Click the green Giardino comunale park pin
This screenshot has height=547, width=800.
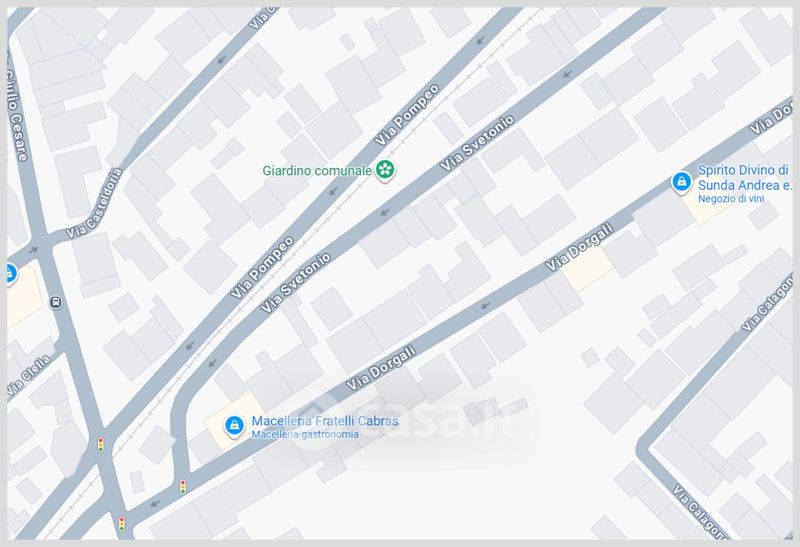[385, 170]
